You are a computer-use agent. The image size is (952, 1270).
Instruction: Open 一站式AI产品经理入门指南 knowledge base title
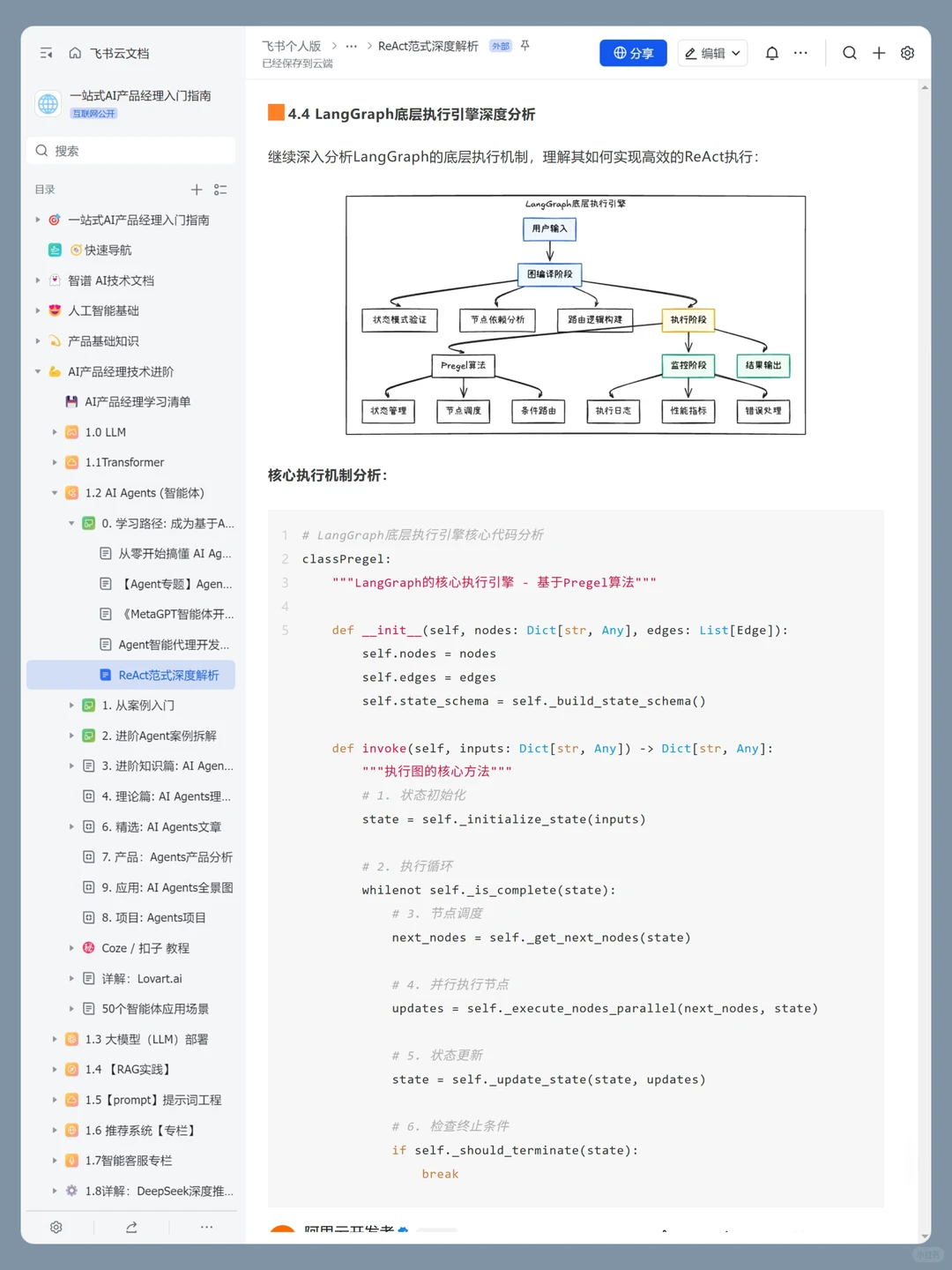click(x=140, y=95)
